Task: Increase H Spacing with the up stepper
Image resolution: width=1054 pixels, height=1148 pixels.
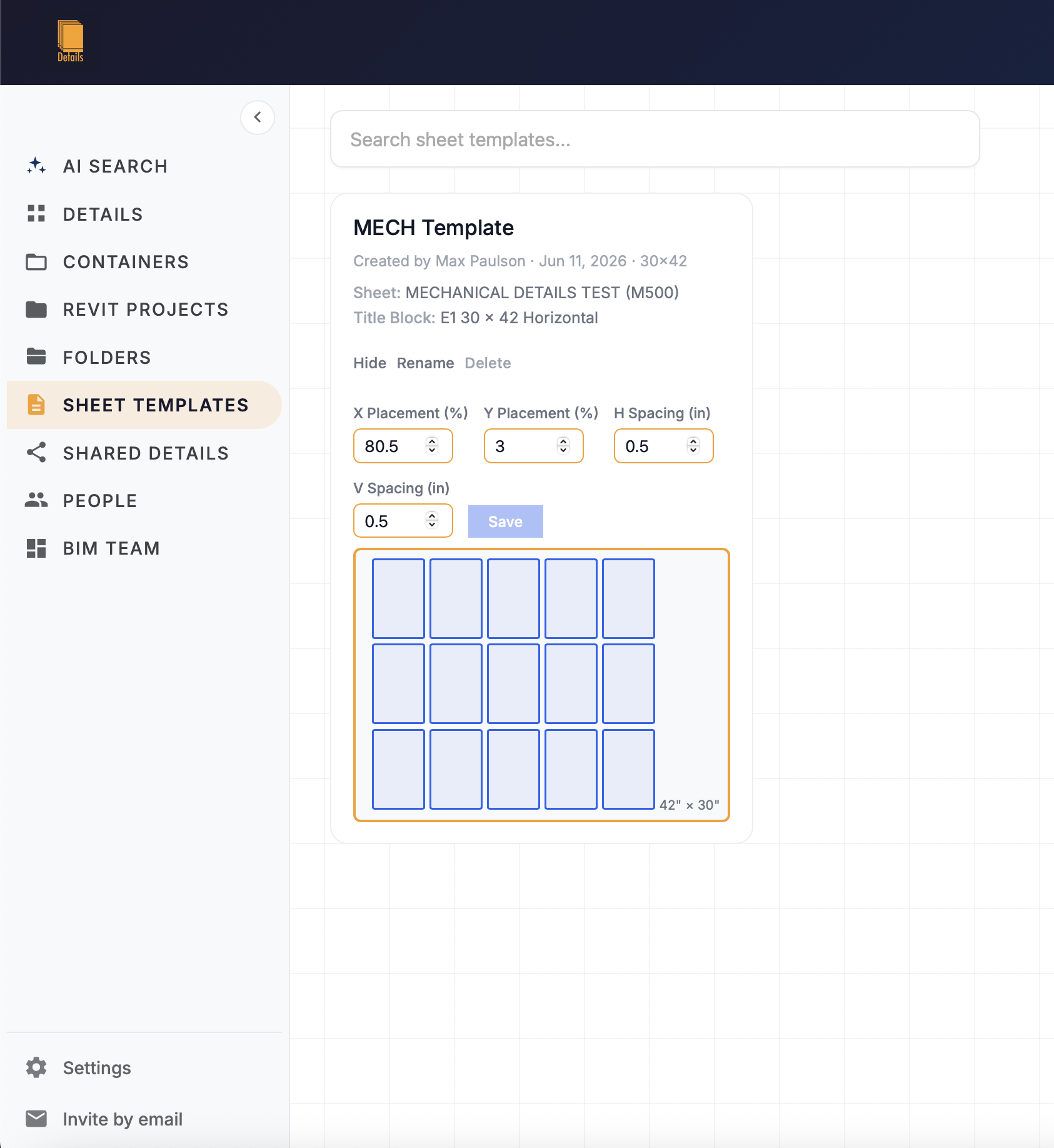Action: point(693,441)
